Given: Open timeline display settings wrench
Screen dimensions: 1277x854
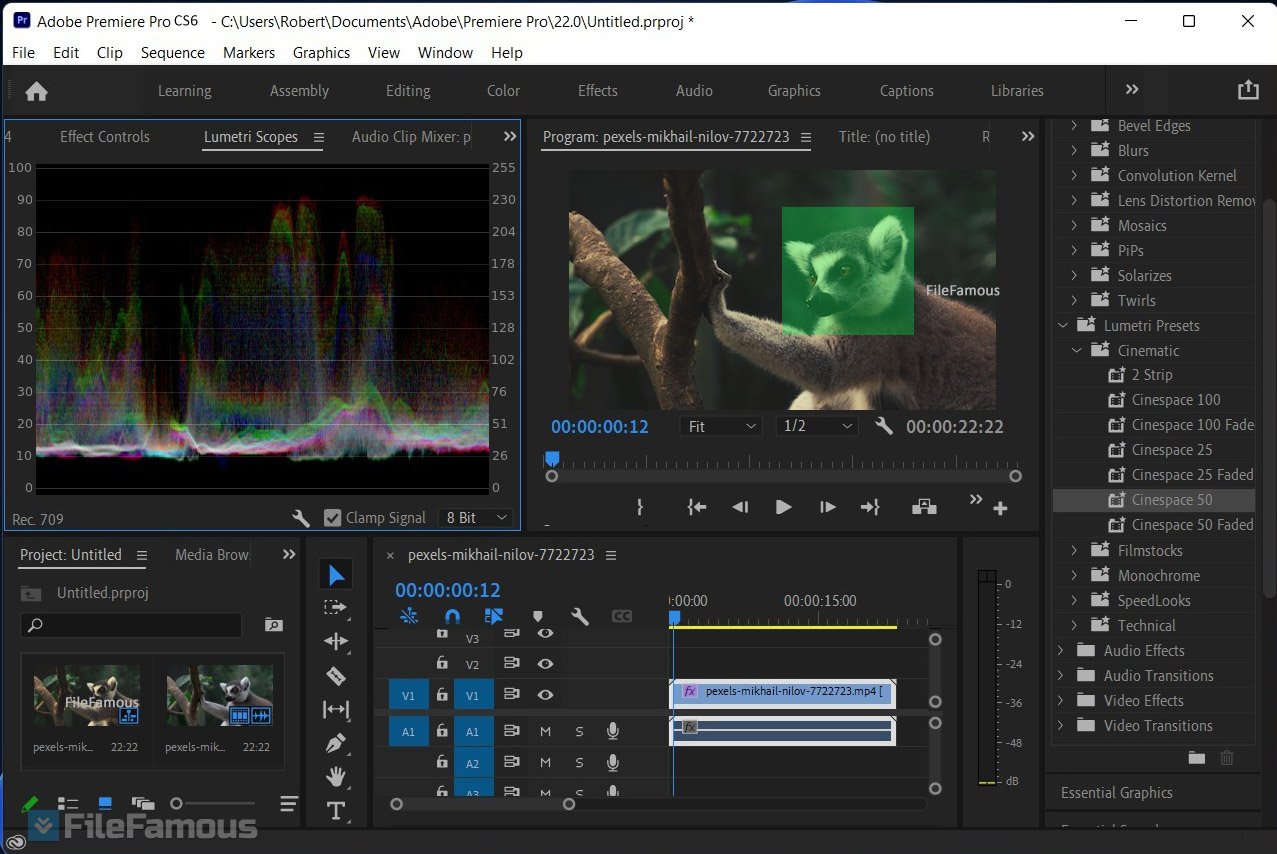Looking at the screenshot, I should point(580,616).
